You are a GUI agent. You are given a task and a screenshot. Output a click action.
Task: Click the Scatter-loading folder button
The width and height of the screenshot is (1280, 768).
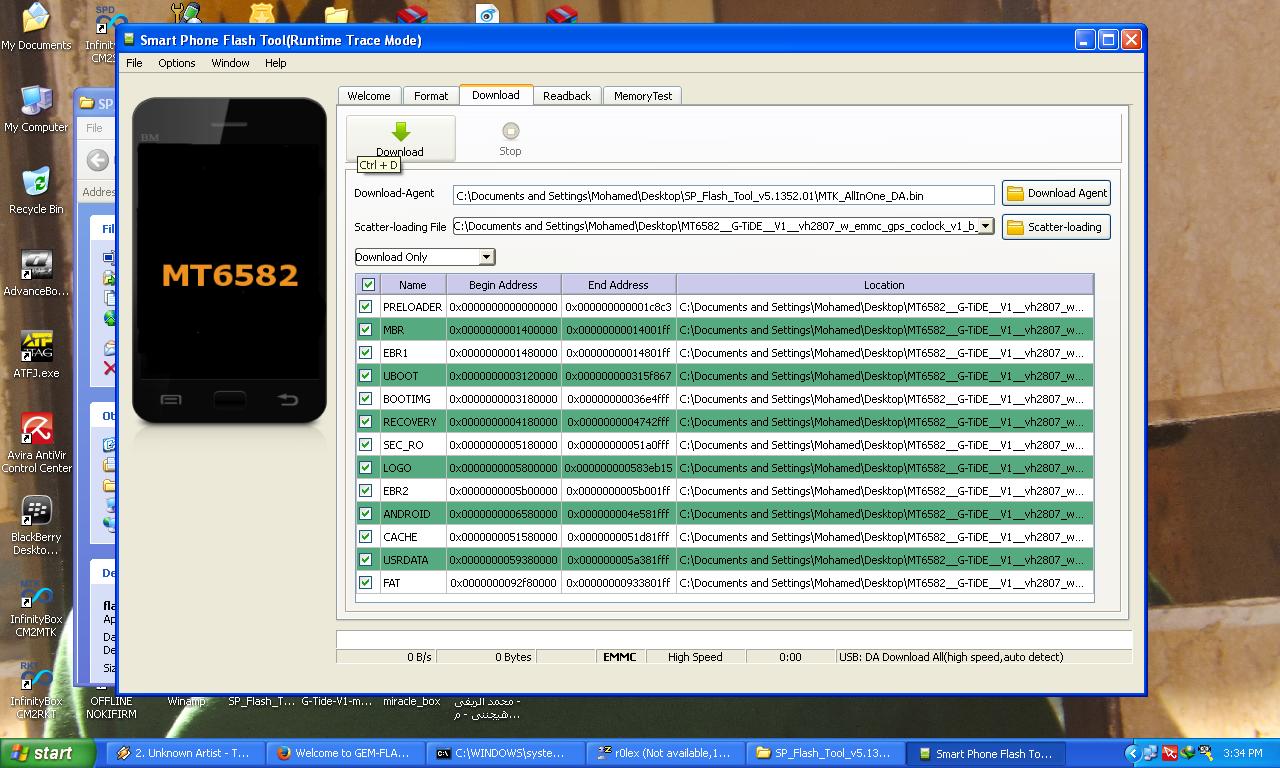(x=1056, y=227)
